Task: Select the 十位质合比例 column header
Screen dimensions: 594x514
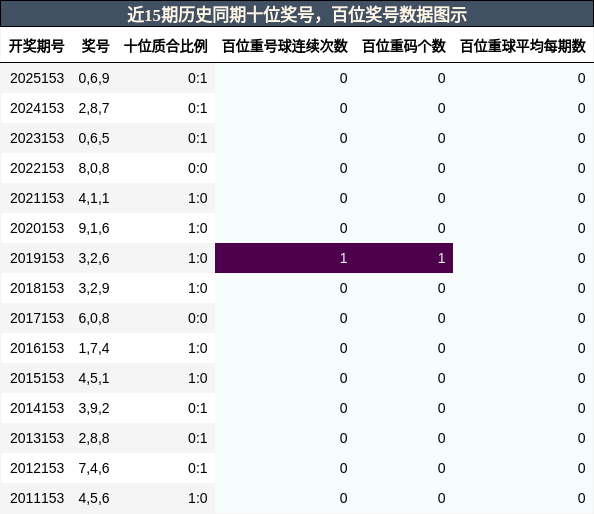Action: pos(166,46)
